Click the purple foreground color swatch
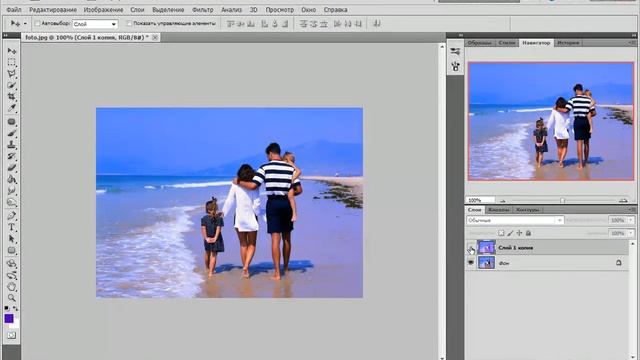Screen dimensions: 640x360 [9, 318]
